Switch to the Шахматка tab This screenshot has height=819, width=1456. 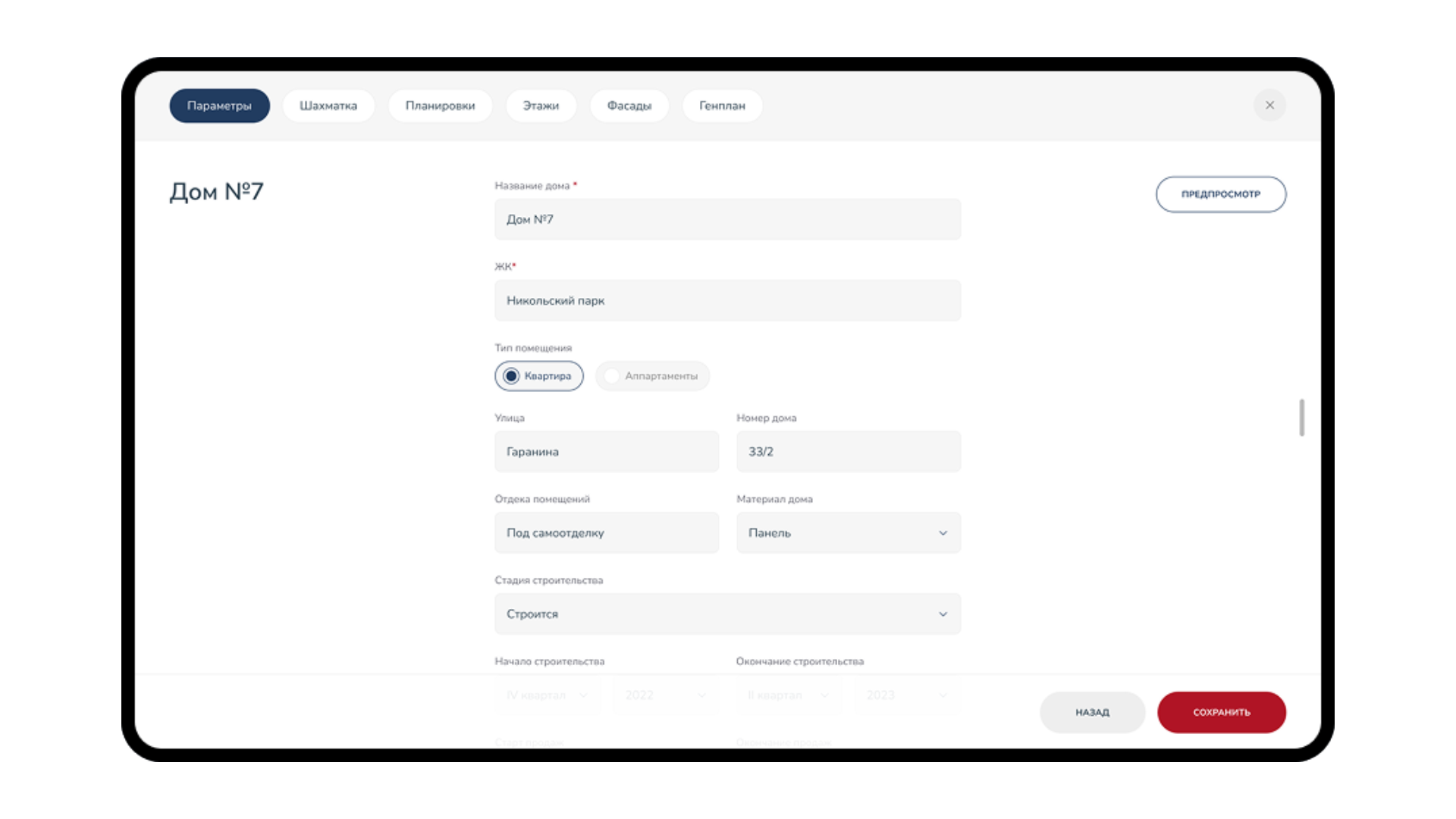coord(328,106)
